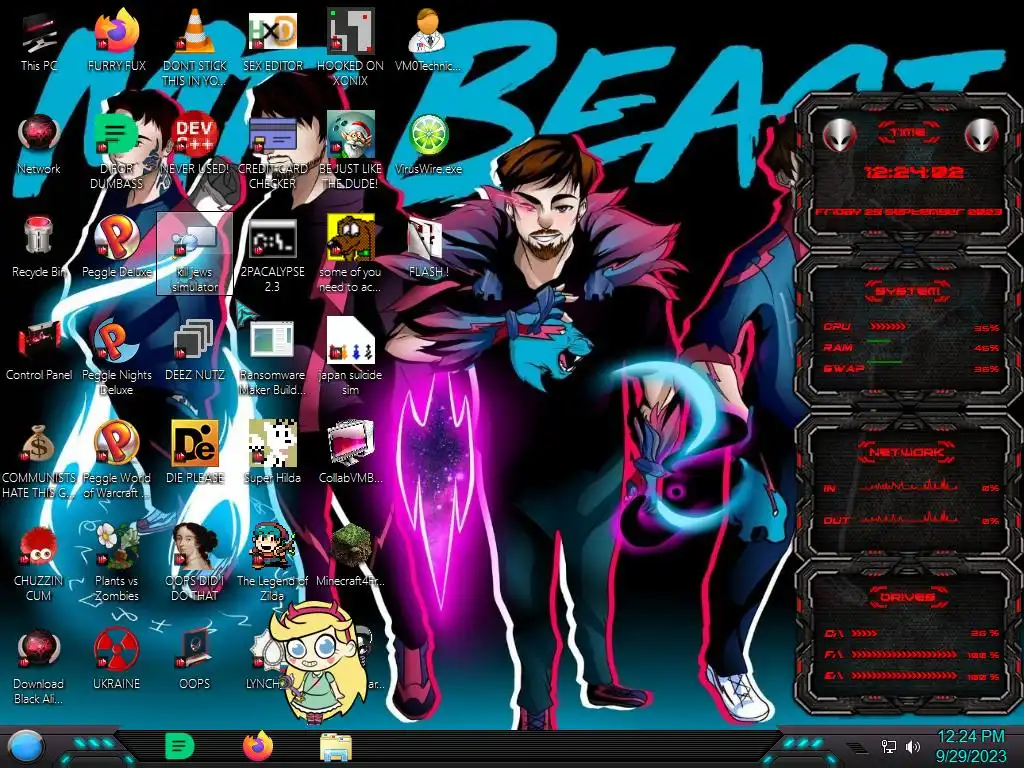Click the 12:24:02 clock readout in the widget
Viewport: 1024px width, 768px height.
click(x=913, y=172)
